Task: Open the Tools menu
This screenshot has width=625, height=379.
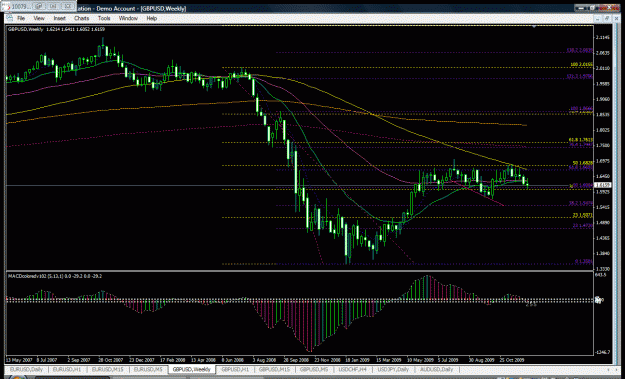Action: pyautogui.click(x=104, y=18)
